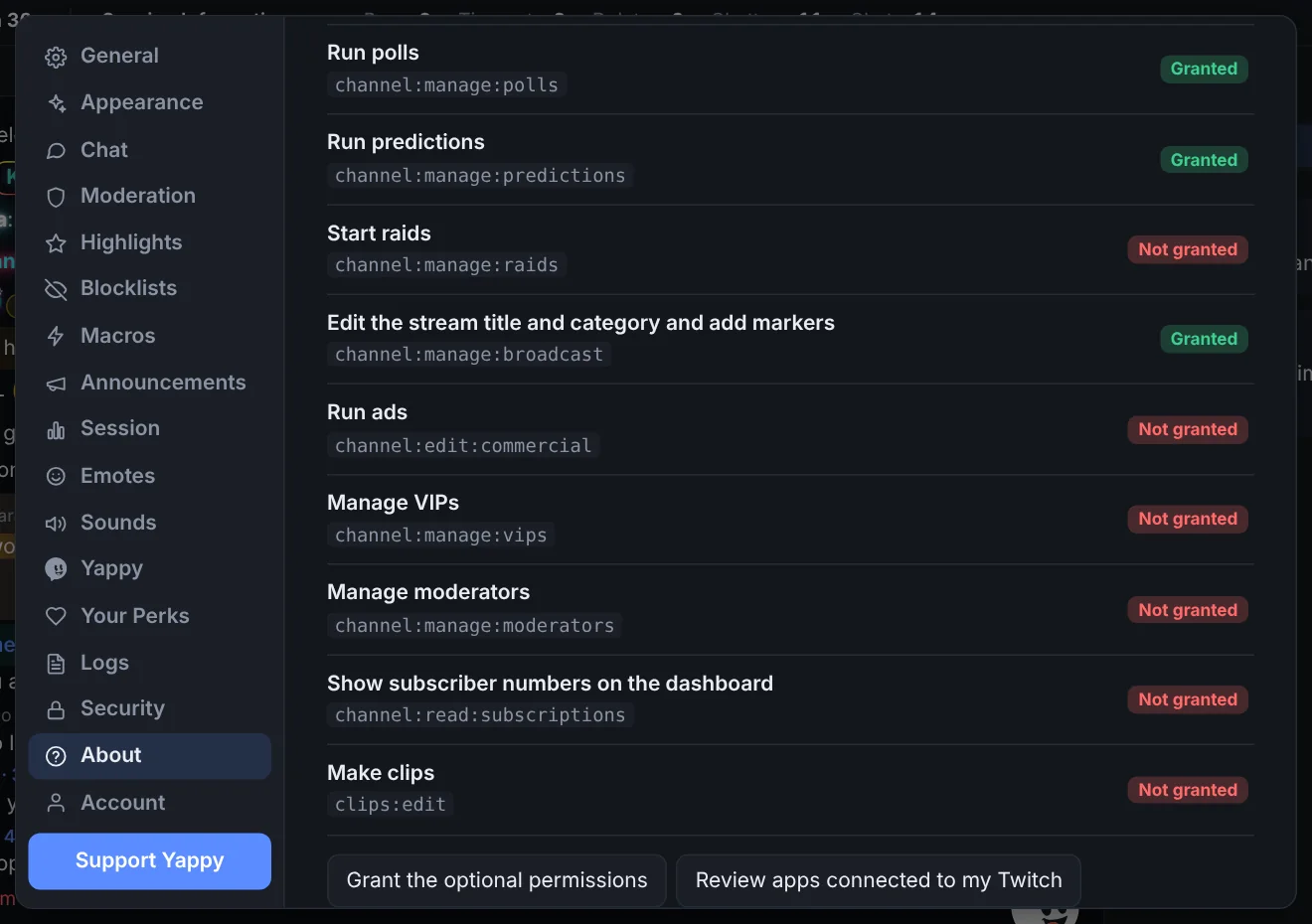Click the Yappy mascot icon
This screenshot has width=1312, height=924.
click(57, 569)
